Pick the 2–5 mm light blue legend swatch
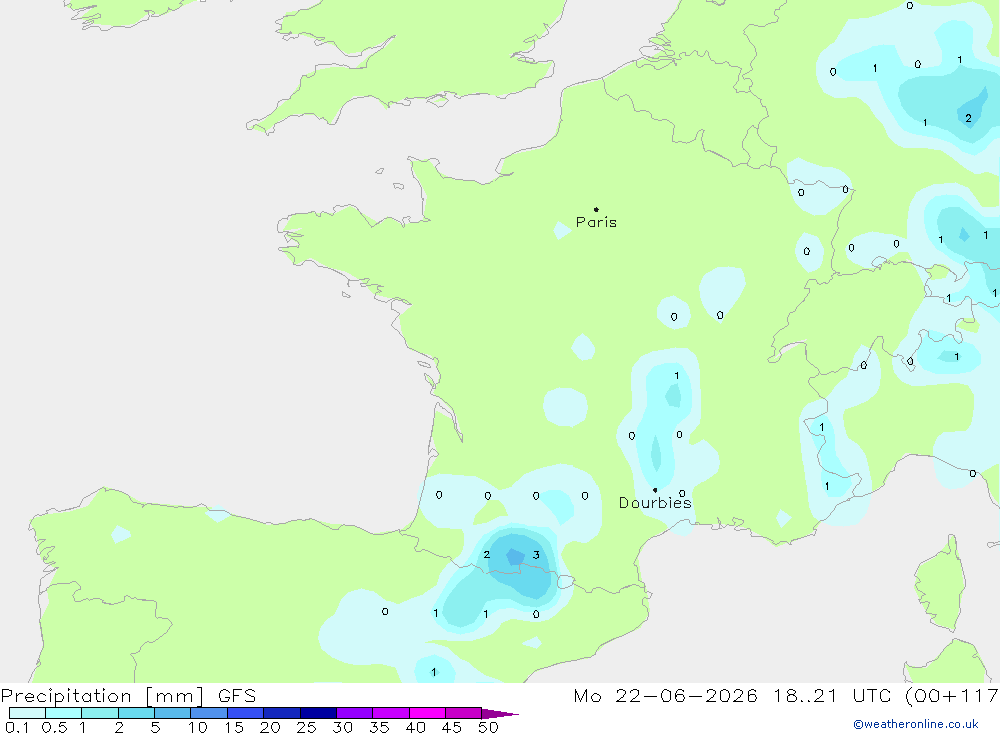Screen dimensions: 1000x733 pyautogui.click(x=136, y=713)
